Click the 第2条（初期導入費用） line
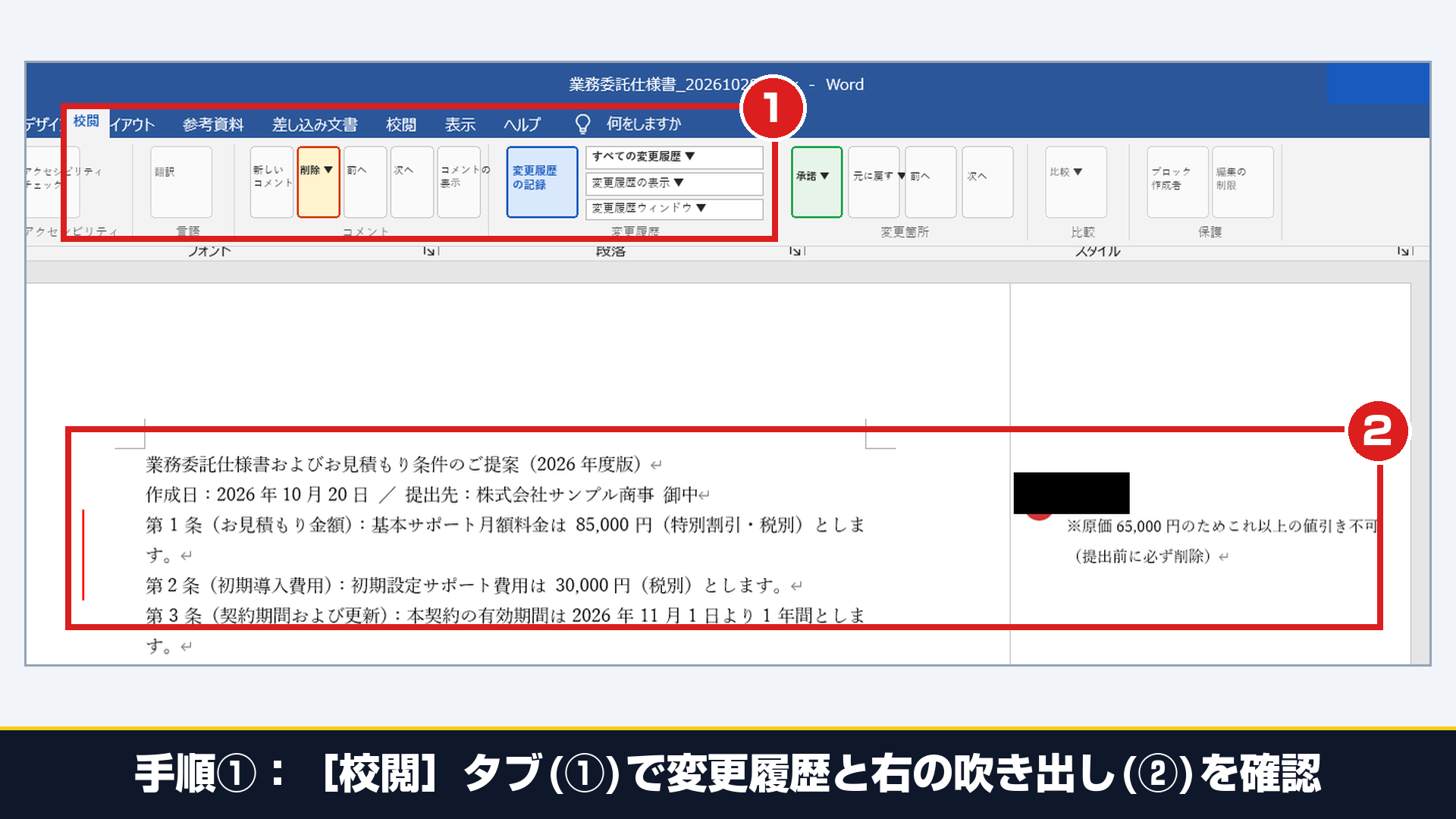Viewport: 1456px width, 819px height. tap(473, 585)
